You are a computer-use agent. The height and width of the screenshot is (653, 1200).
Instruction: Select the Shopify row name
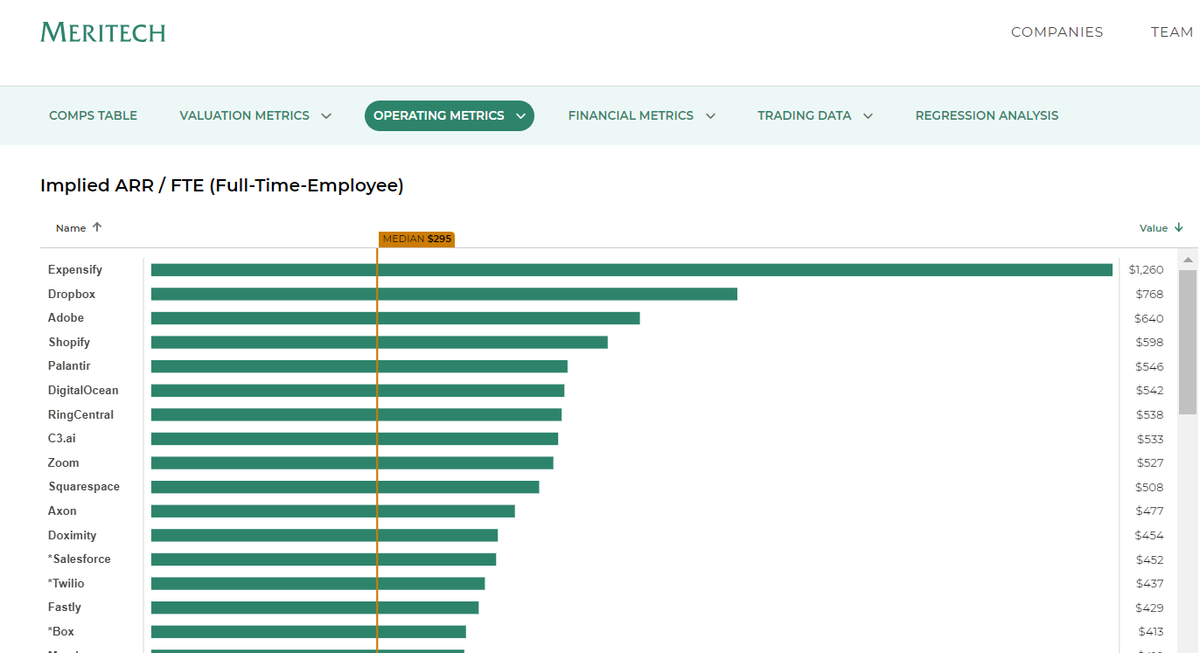(x=69, y=342)
